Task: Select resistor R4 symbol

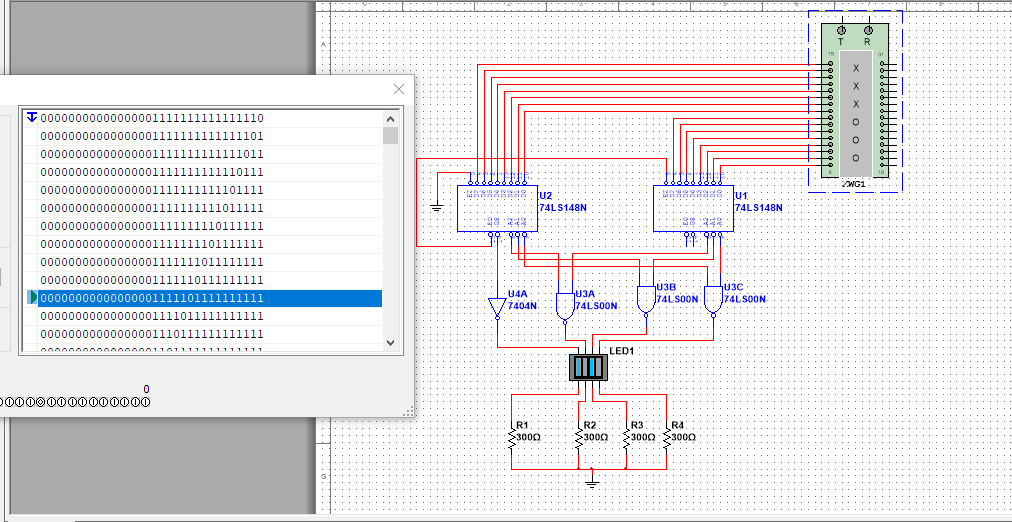Action: 667,439
